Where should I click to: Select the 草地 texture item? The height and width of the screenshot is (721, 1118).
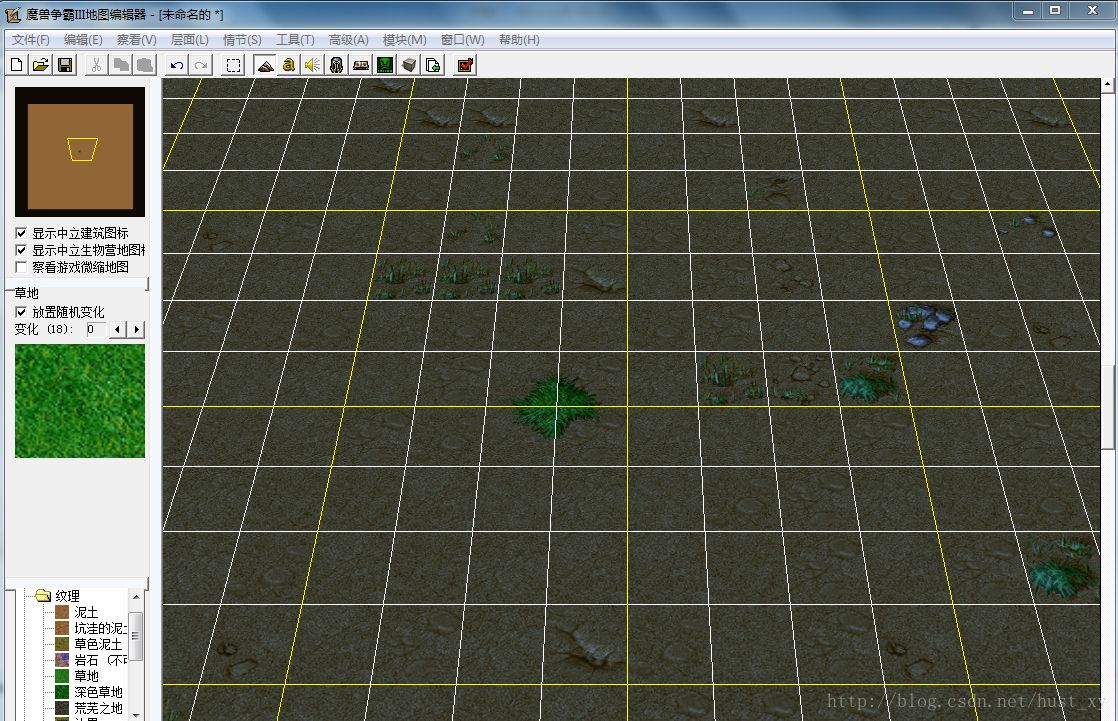tap(86, 676)
